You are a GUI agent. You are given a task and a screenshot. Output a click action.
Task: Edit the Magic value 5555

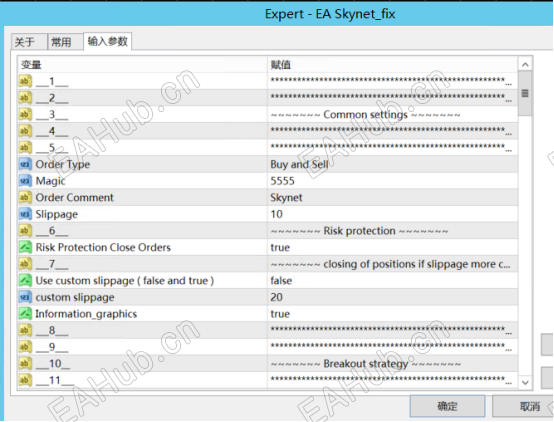click(393, 181)
